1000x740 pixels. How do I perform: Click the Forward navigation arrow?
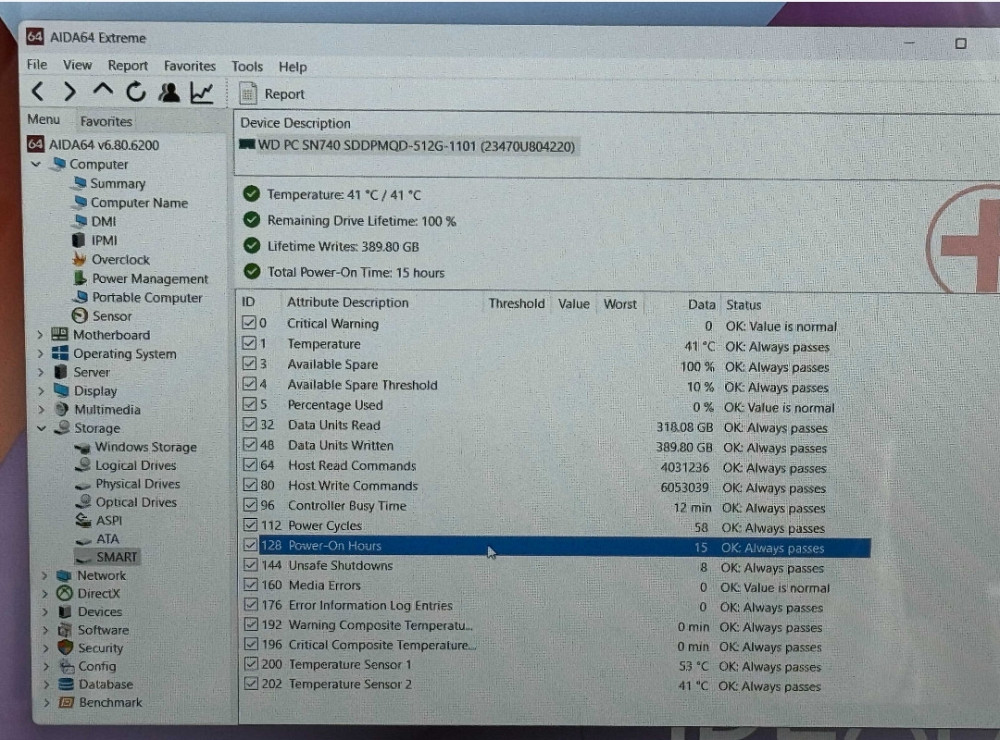click(69, 92)
